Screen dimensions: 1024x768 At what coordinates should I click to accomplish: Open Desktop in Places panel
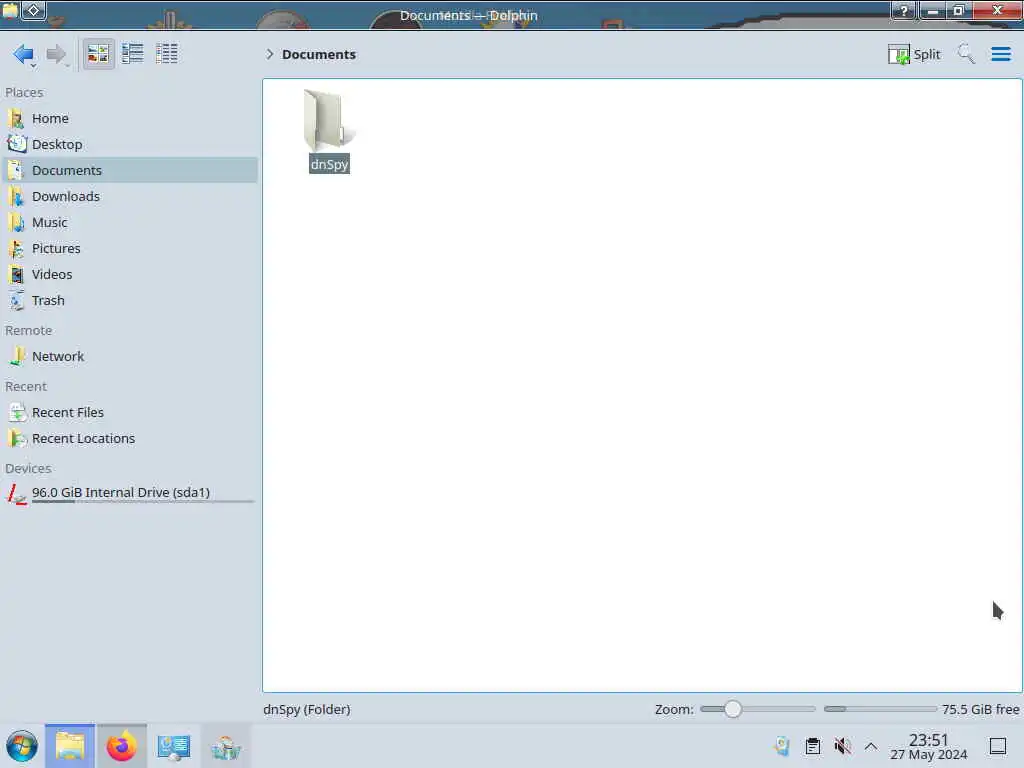coord(129,144)
